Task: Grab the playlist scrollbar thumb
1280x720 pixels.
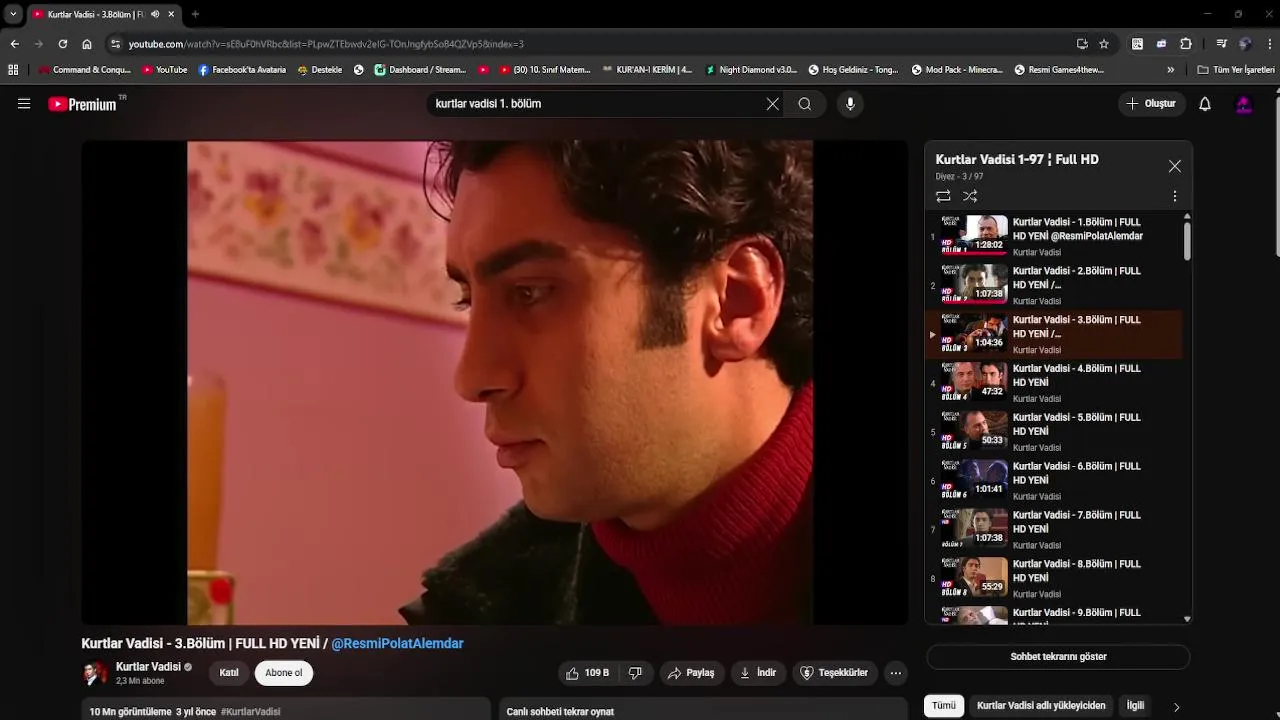Action: coord(1187,241)
